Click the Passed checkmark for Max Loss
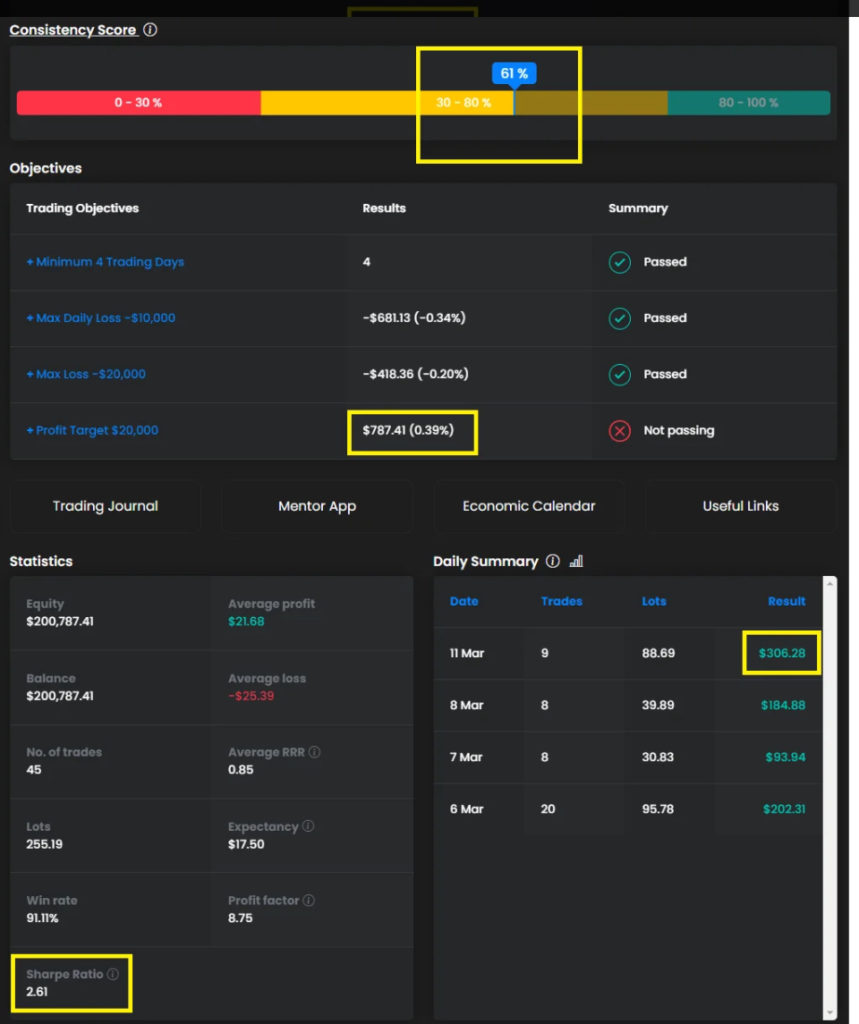859x1024 pixels. pyautogui.click(x=620, y=374)
